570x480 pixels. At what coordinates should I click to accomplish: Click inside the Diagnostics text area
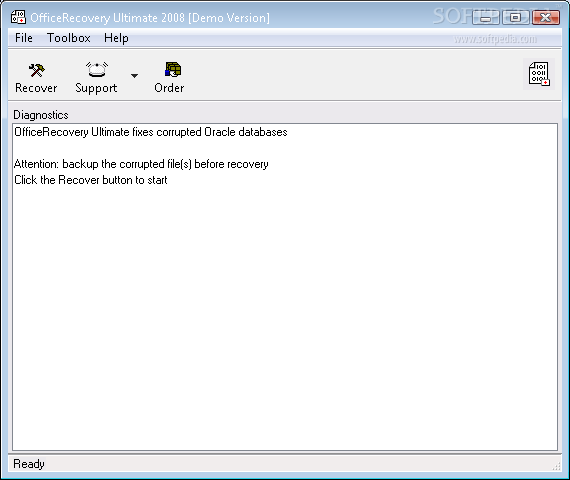(x=285, y=287)
